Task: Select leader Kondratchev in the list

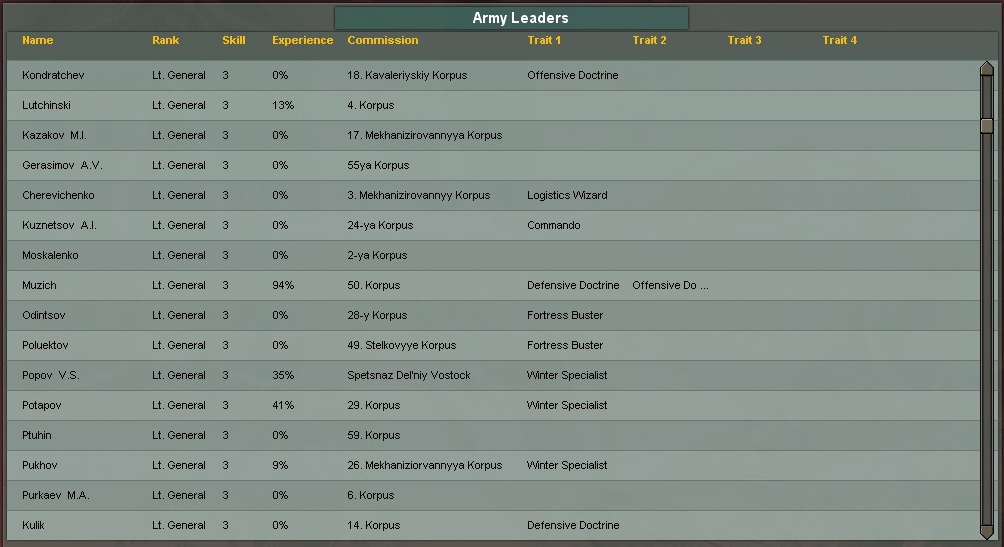Action: point(58,75)
